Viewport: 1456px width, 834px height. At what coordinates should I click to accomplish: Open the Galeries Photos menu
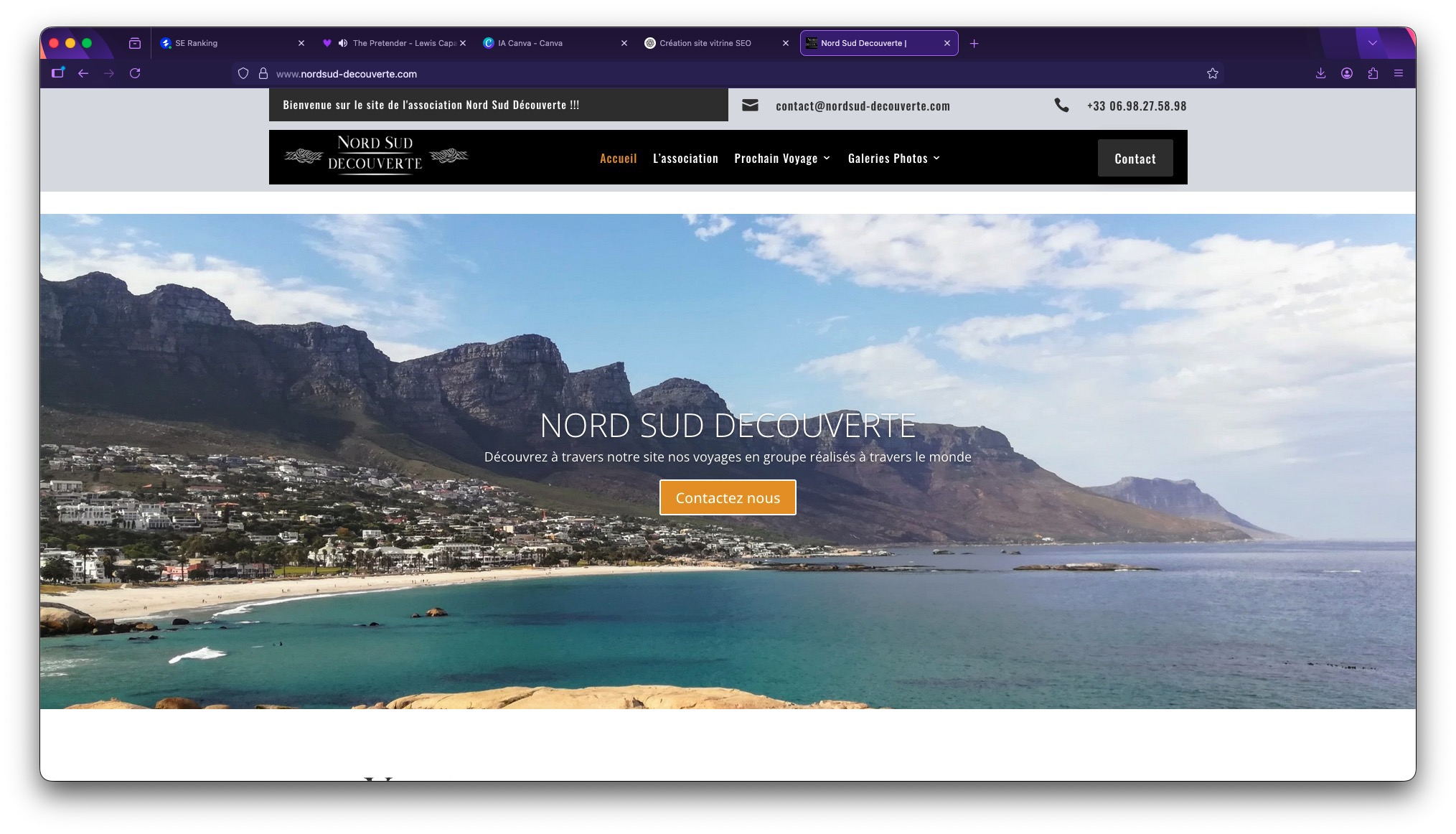(888, 158)
